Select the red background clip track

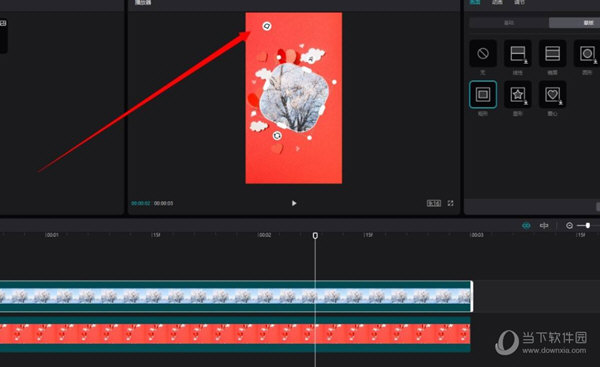pyautogui.click(x=235, y=334)
